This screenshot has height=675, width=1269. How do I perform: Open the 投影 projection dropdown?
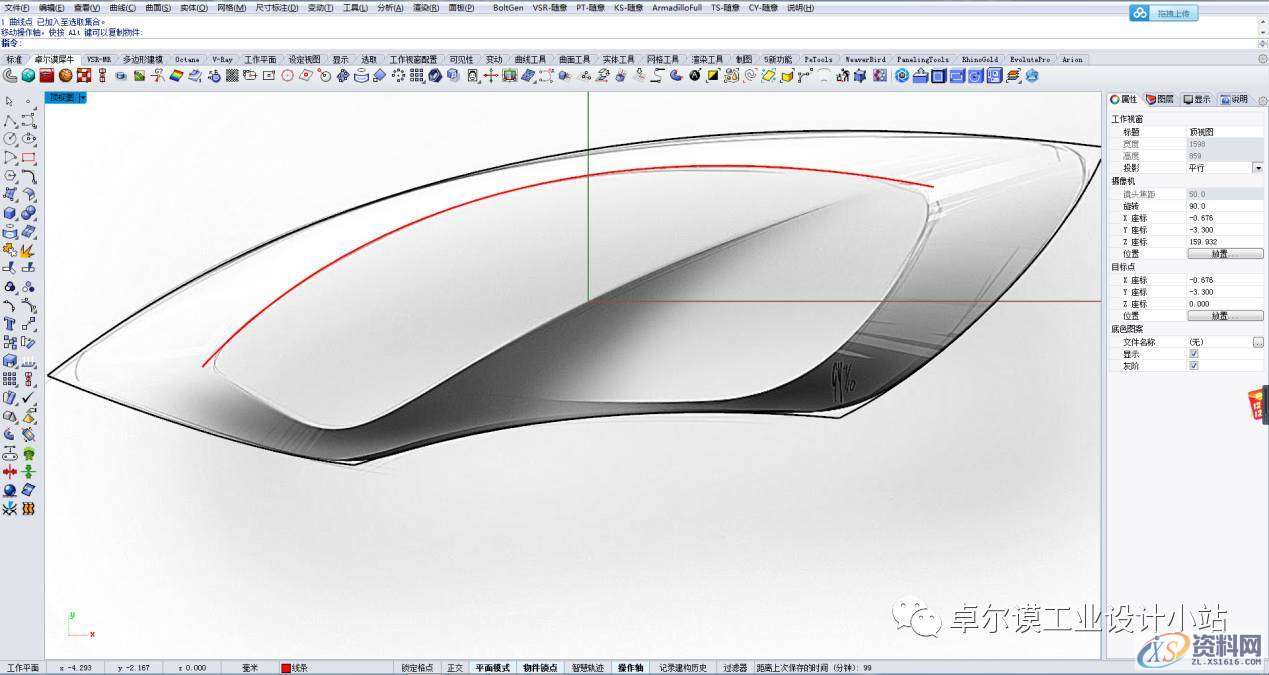pyautogui.click(x=1257, y=168)
